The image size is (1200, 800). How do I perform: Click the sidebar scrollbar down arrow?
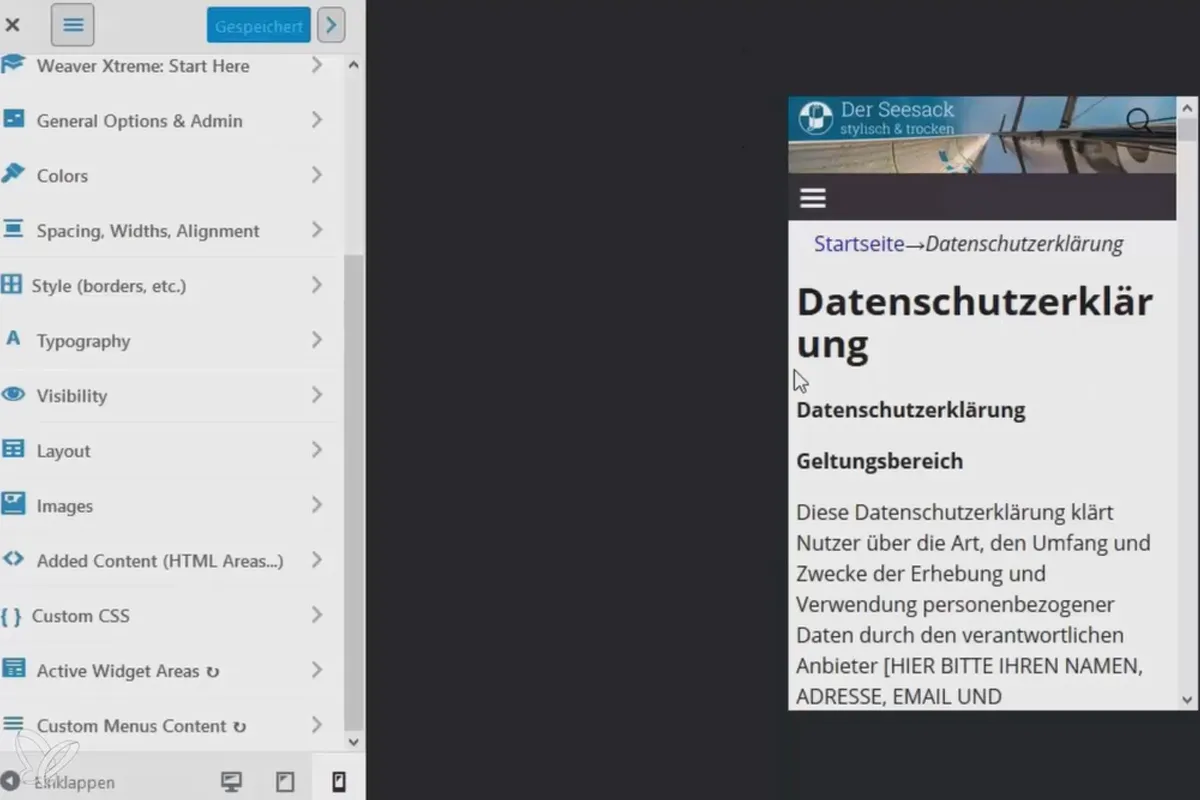(x=353, y=741)
